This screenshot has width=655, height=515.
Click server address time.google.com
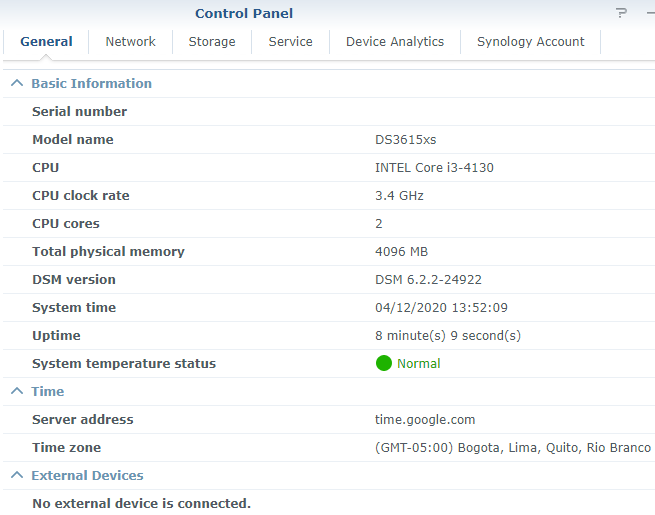pyautogui.click(x=425, y=419)
